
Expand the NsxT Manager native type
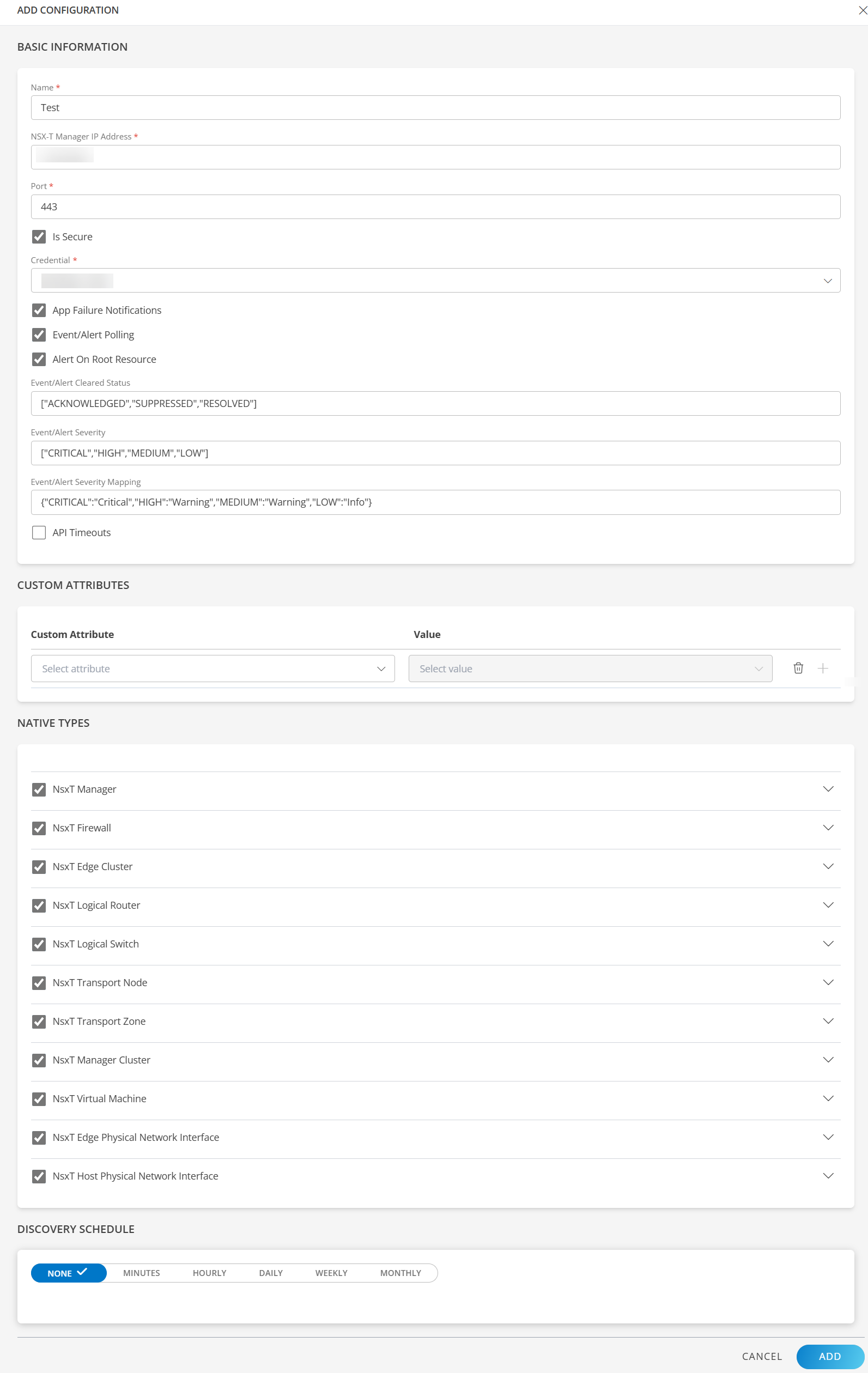tap(828, 789)
